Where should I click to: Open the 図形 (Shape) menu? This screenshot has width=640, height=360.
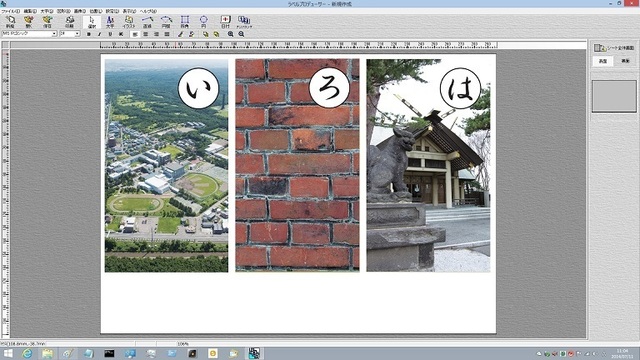click(64, 11)
